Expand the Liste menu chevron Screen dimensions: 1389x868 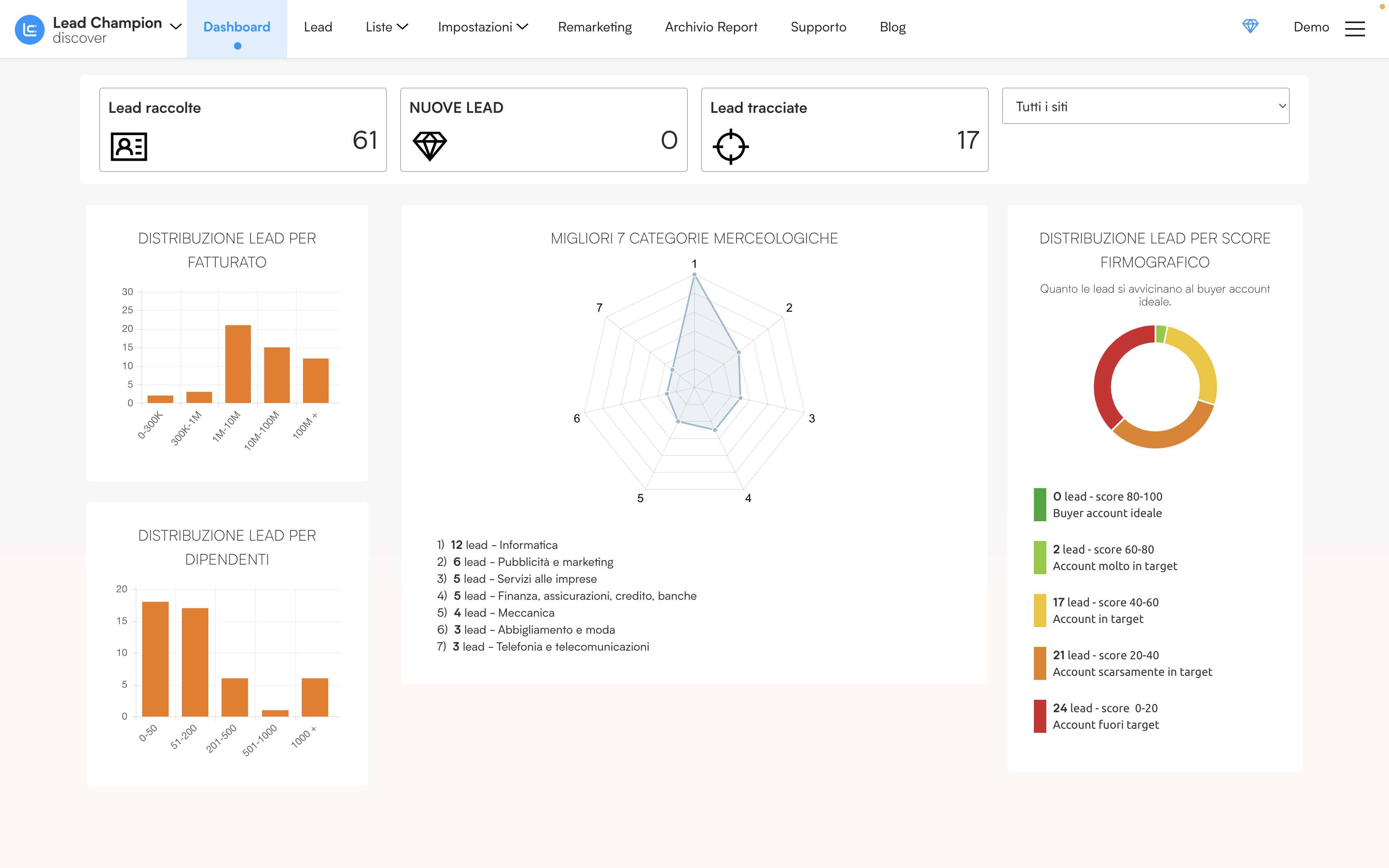pyautogui.click(x=403, y=26)
